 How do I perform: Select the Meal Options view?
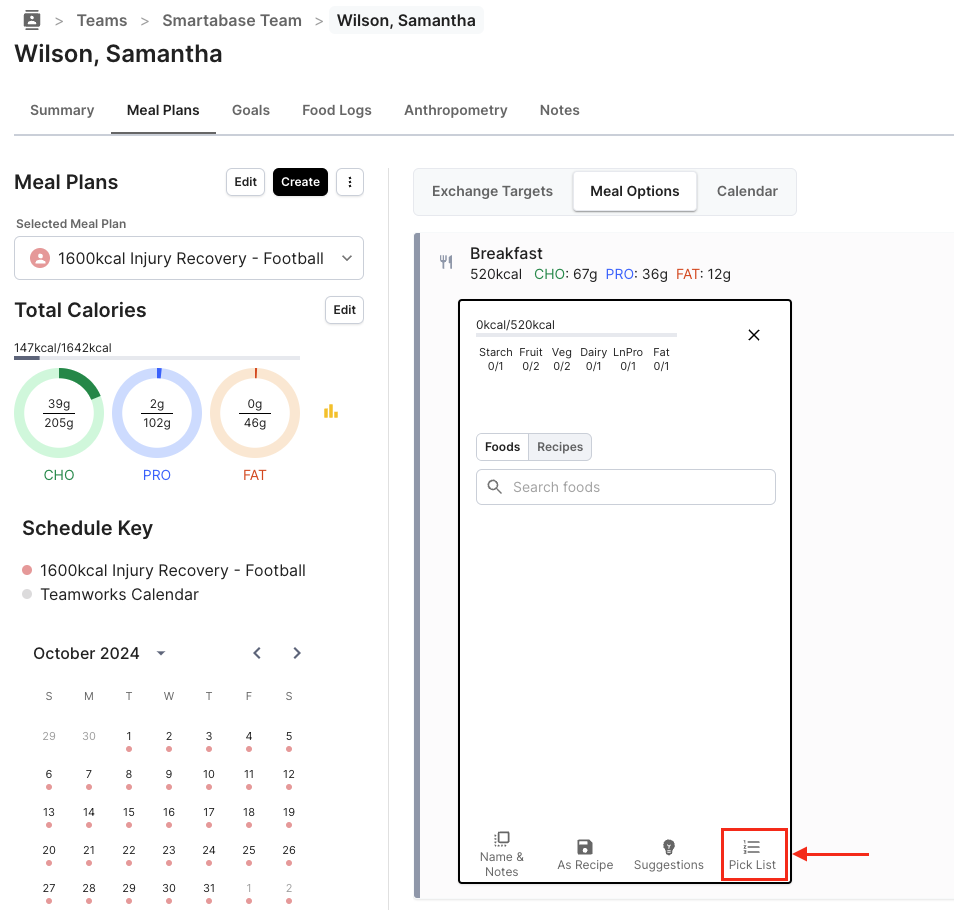[x=635, y=191]
